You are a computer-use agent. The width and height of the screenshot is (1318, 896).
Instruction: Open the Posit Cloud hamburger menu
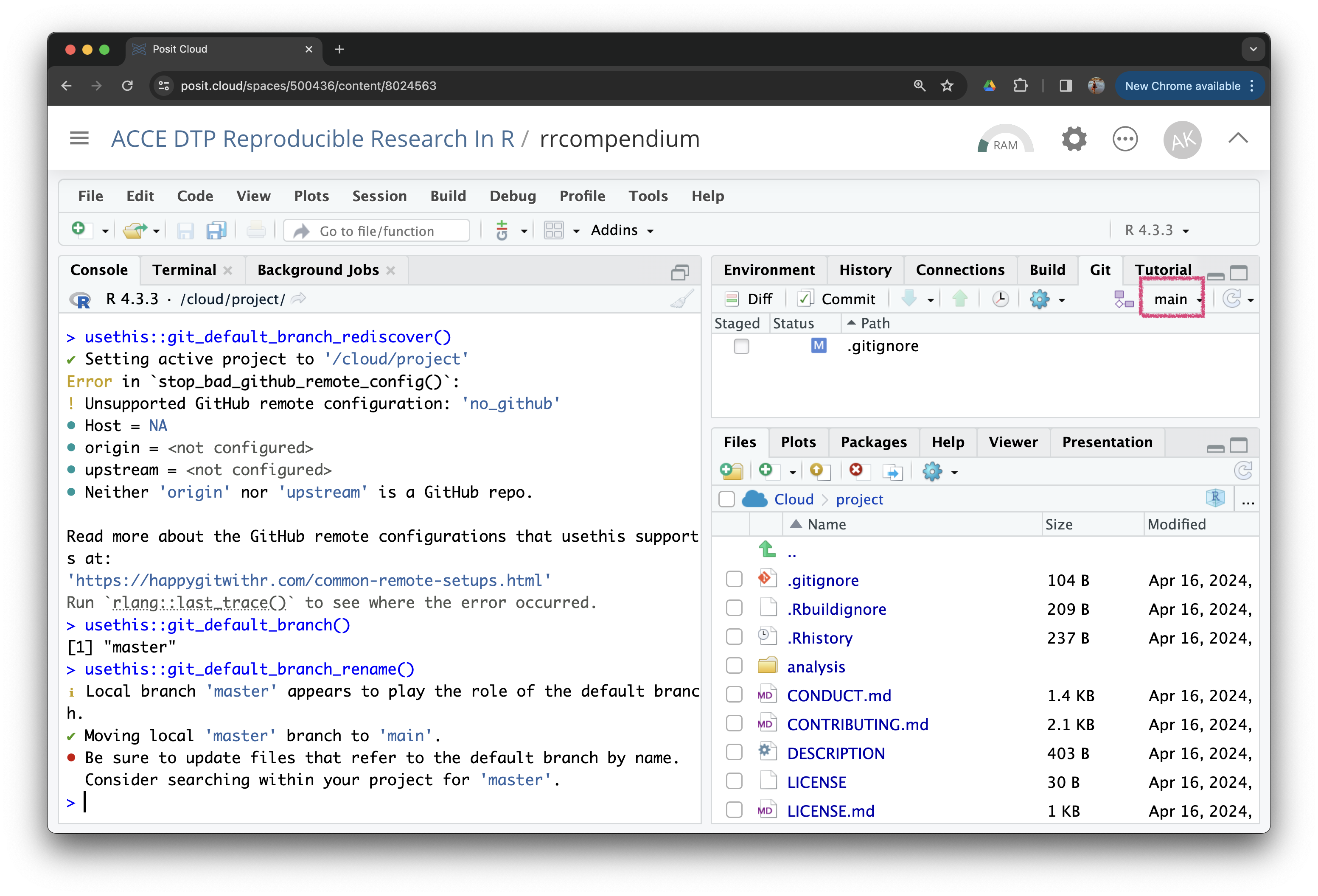79,138
